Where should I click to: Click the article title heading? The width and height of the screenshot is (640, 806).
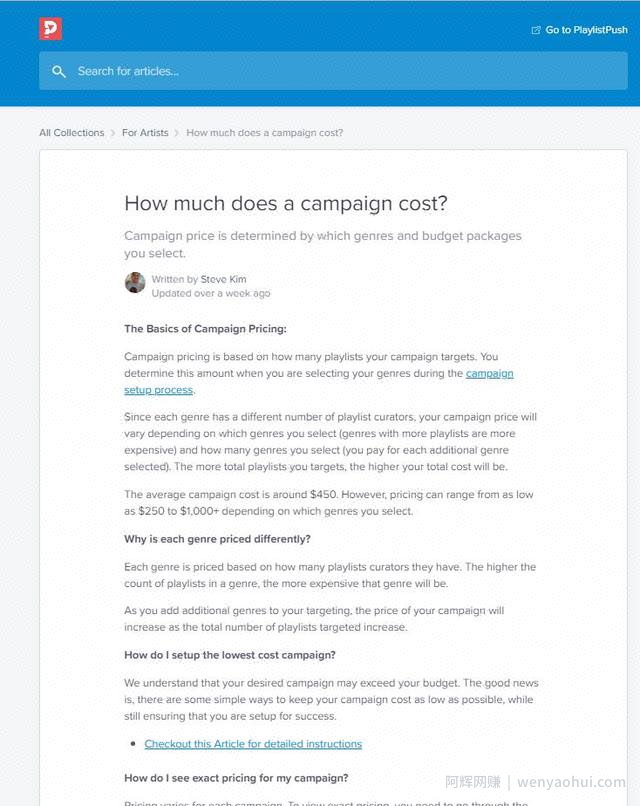pyautogui.click(x=286, y=204)
